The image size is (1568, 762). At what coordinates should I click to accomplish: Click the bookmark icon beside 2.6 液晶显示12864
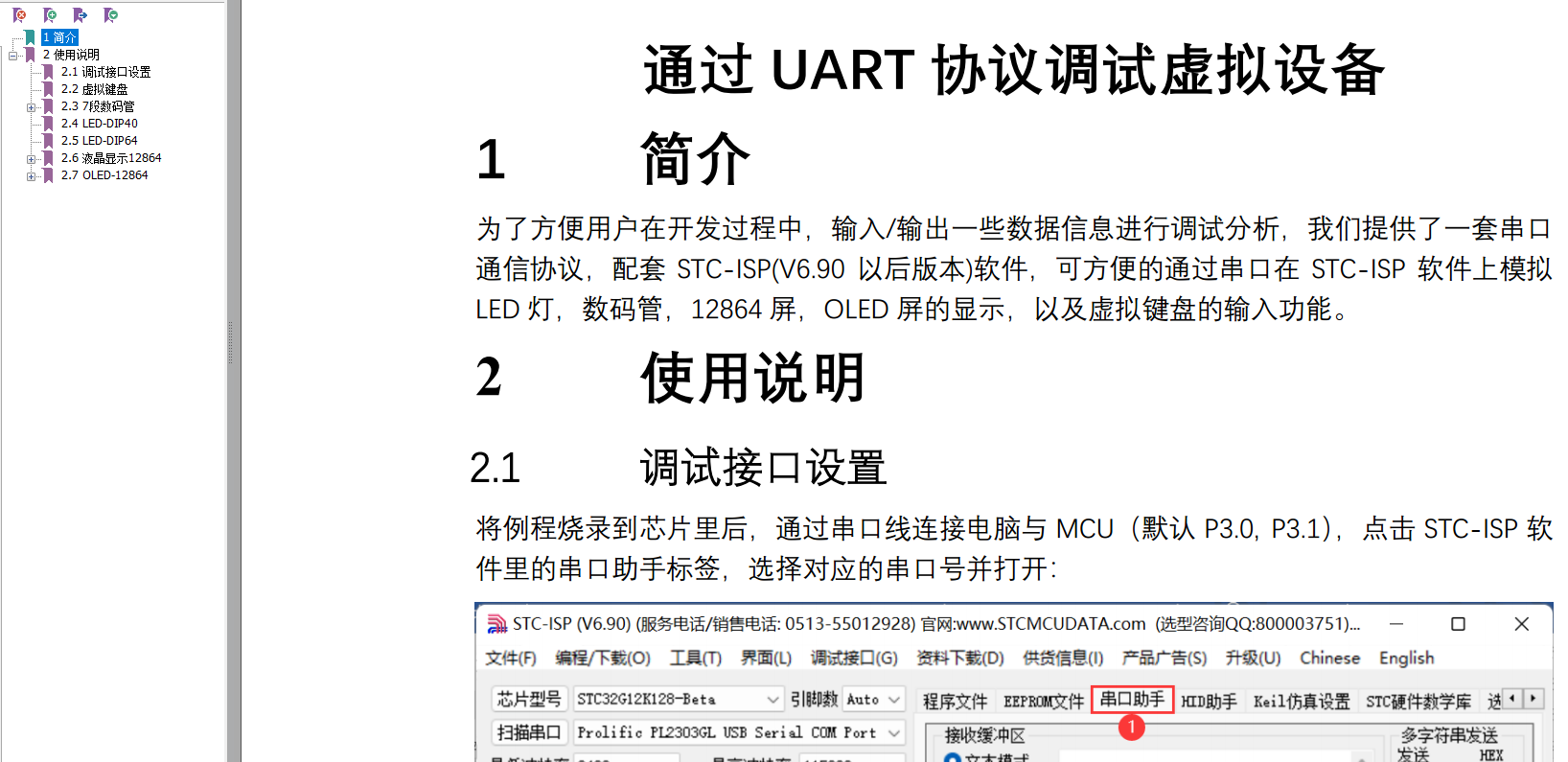tap(49, 158)
